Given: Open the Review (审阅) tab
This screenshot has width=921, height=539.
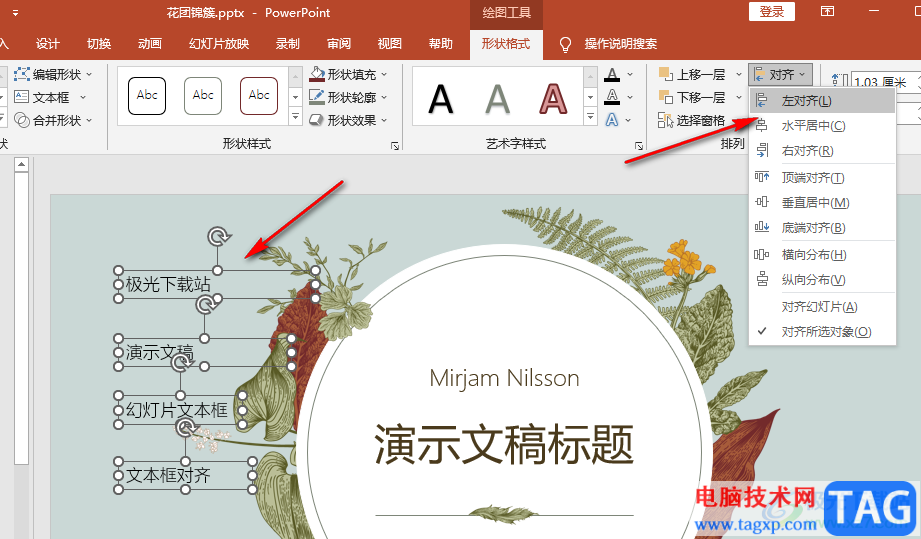Looking at the screenshot, I should pos(339,44).
